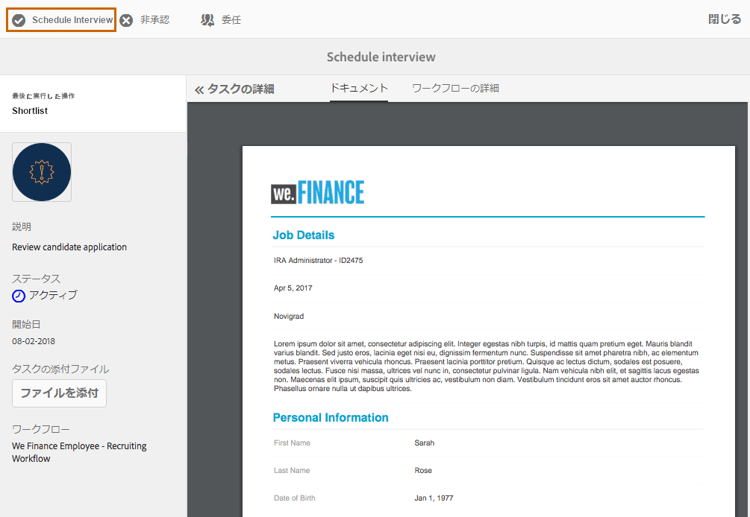
Task: Click the Novigrad location text
Action: (288, 316)
